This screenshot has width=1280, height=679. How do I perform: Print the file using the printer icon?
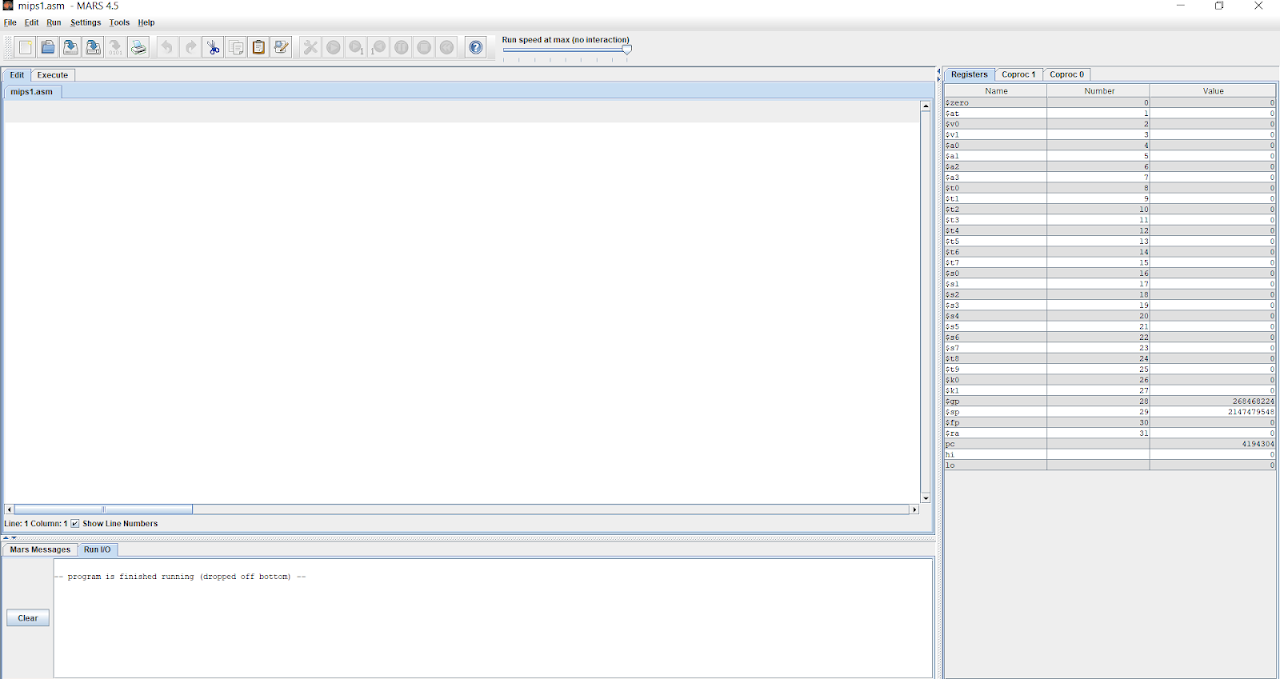[x=139, y=47]
